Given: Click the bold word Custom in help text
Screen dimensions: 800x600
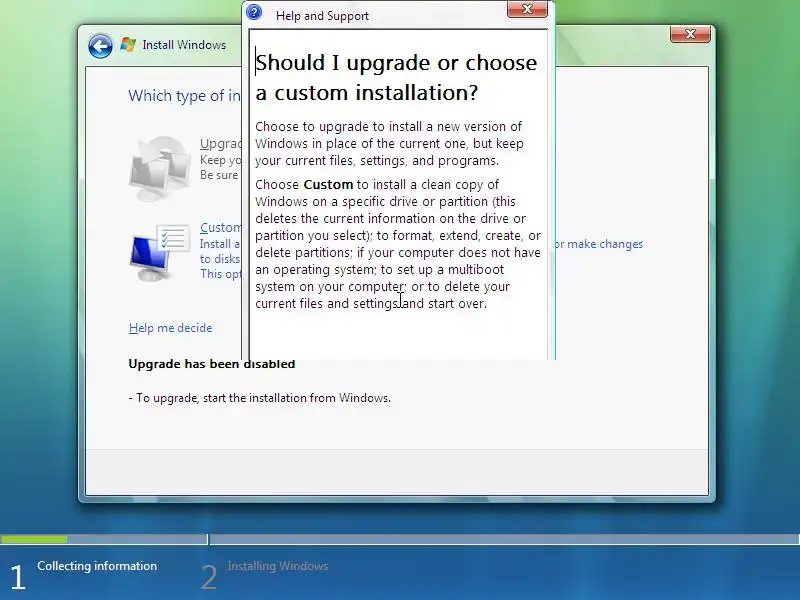Looking at the screenshot, I should click(328, 184).
